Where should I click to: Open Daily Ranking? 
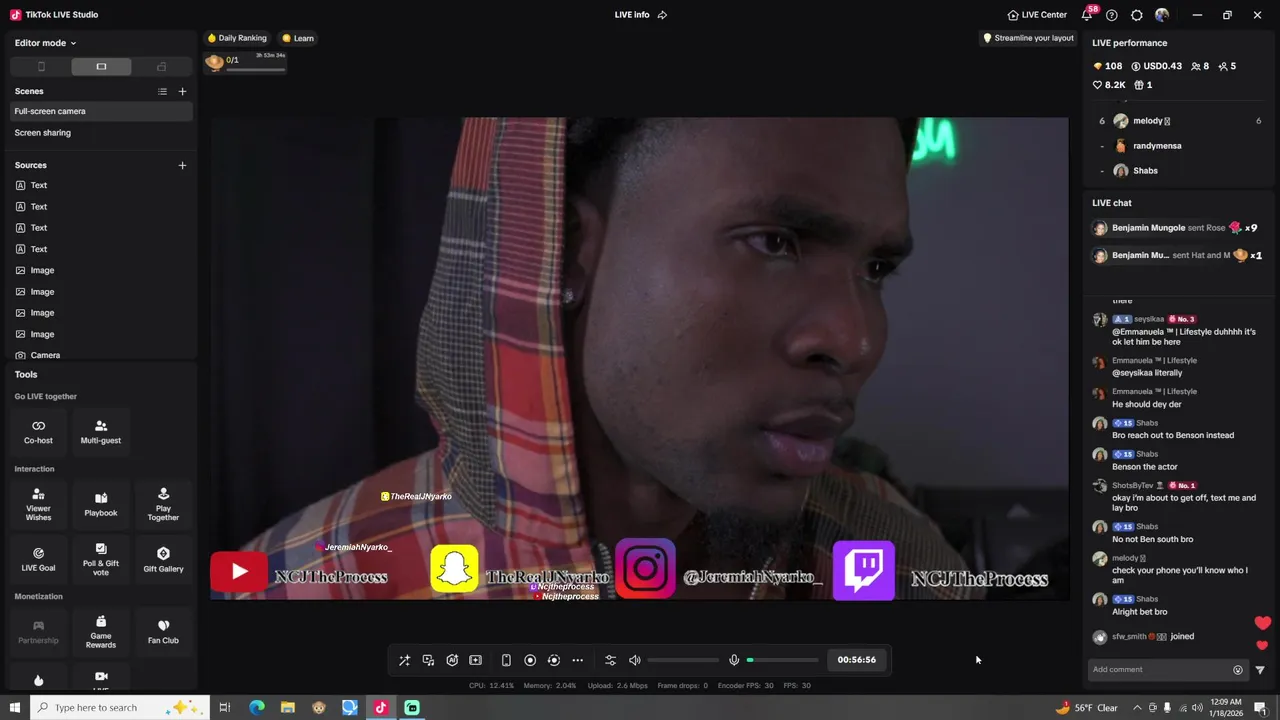237,38
